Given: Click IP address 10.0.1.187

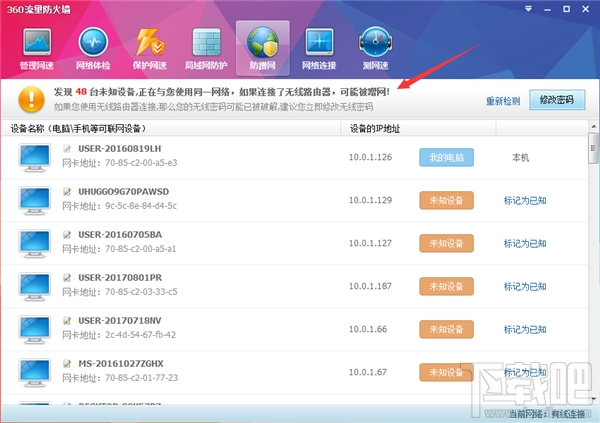Looking at the screenshot, I should 370,286.
